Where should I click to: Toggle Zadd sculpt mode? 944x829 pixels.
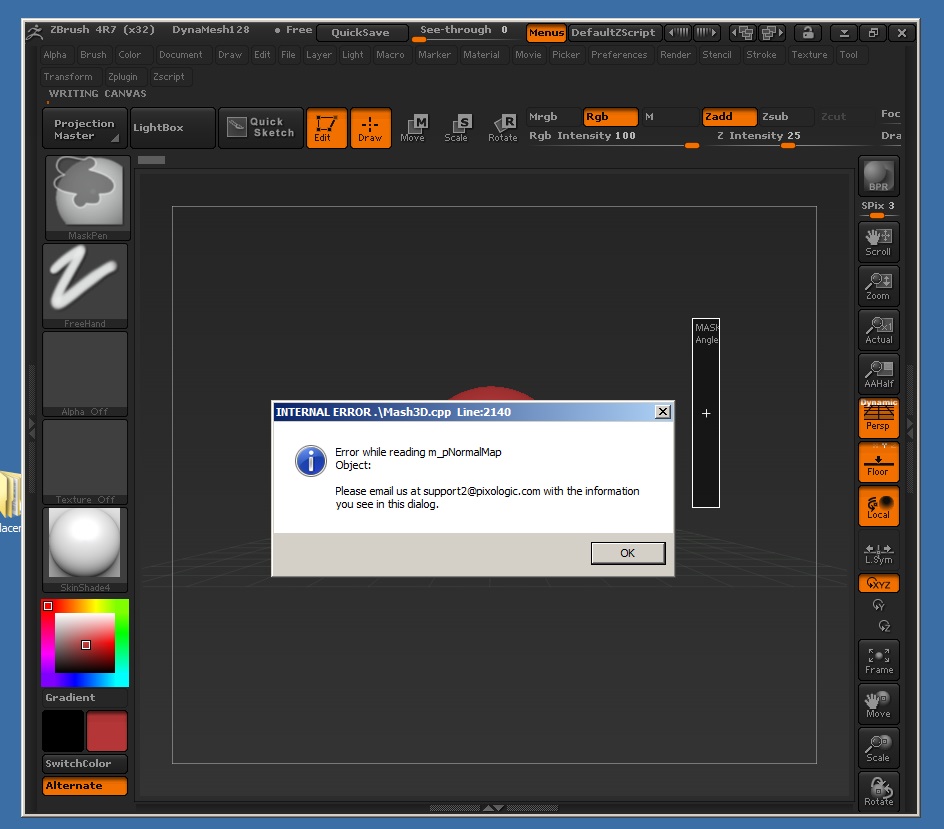[x=729, y=117]
